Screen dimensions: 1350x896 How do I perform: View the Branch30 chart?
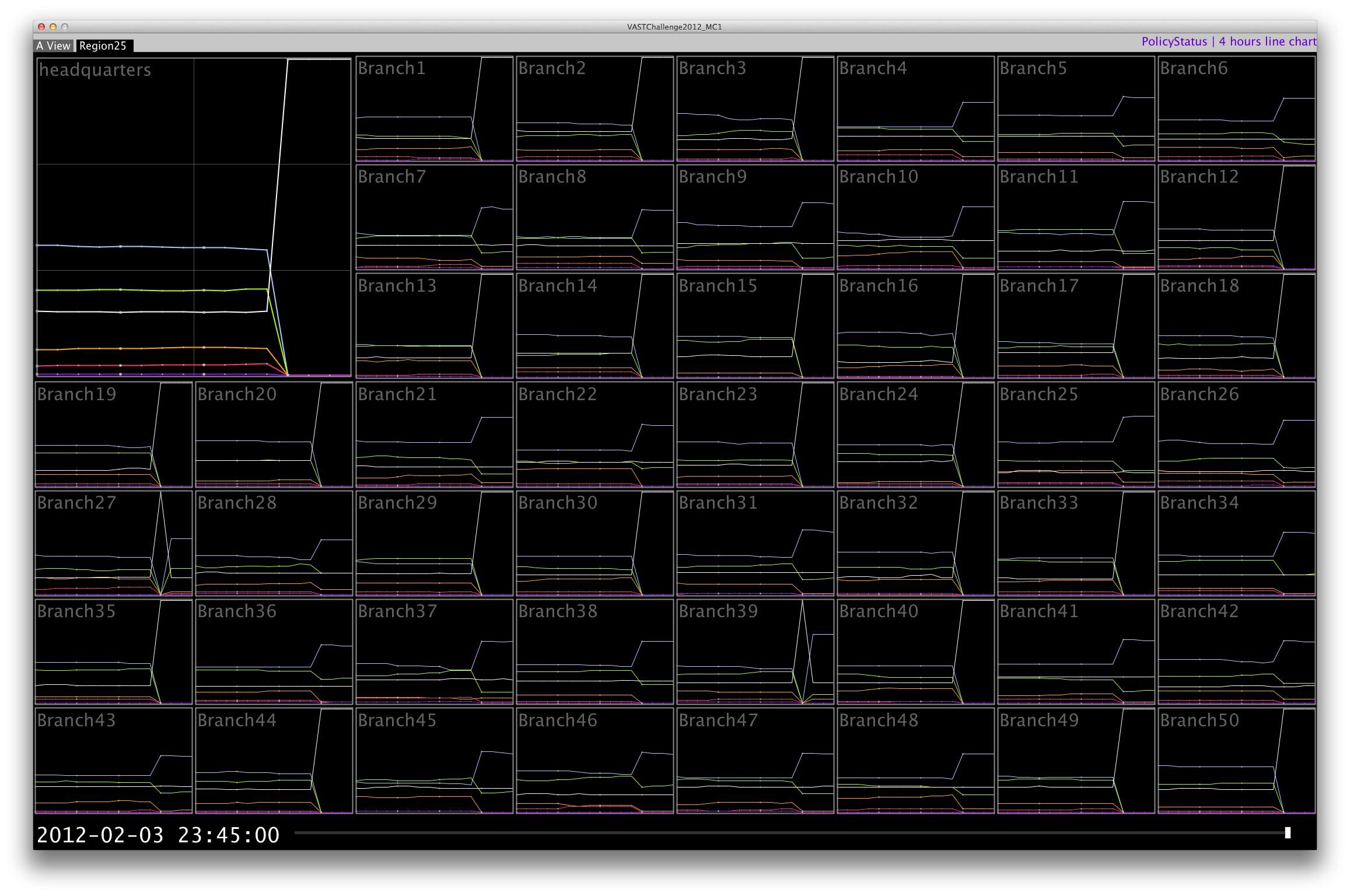595,543
